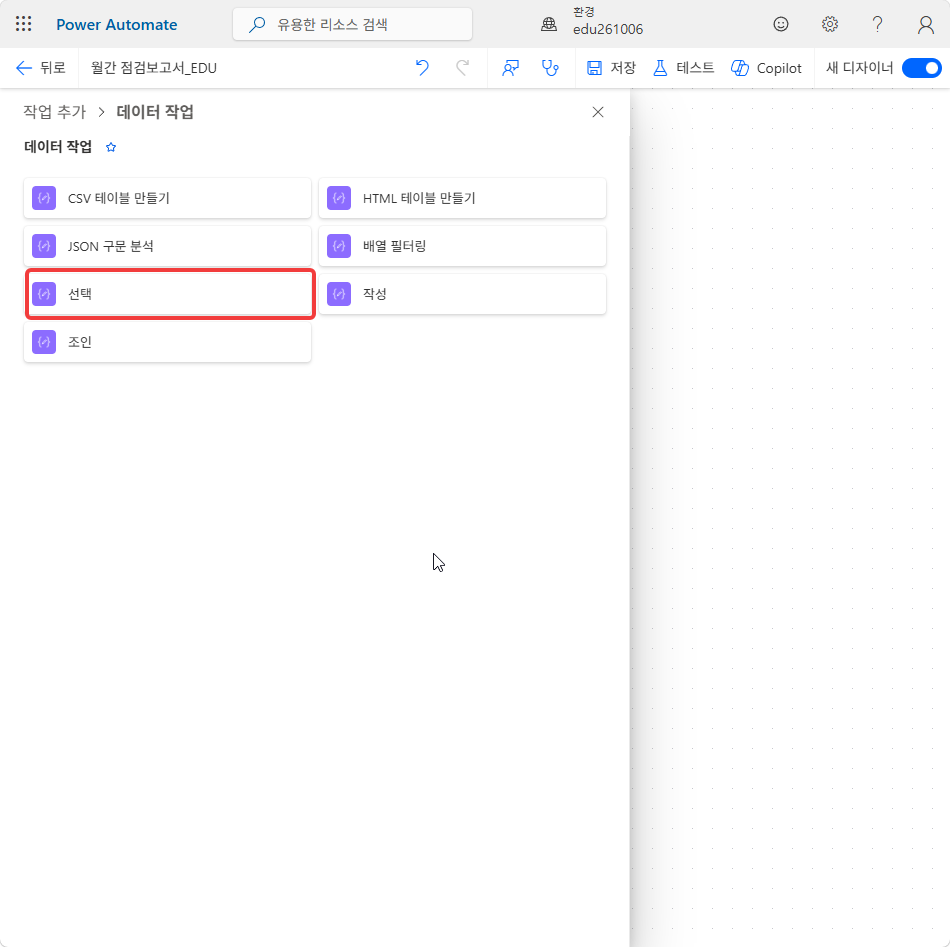The height and width of the screenshot is (947, 950).
Task: Toggle the 새 디자이너 switch
Action: pos(922,68)
